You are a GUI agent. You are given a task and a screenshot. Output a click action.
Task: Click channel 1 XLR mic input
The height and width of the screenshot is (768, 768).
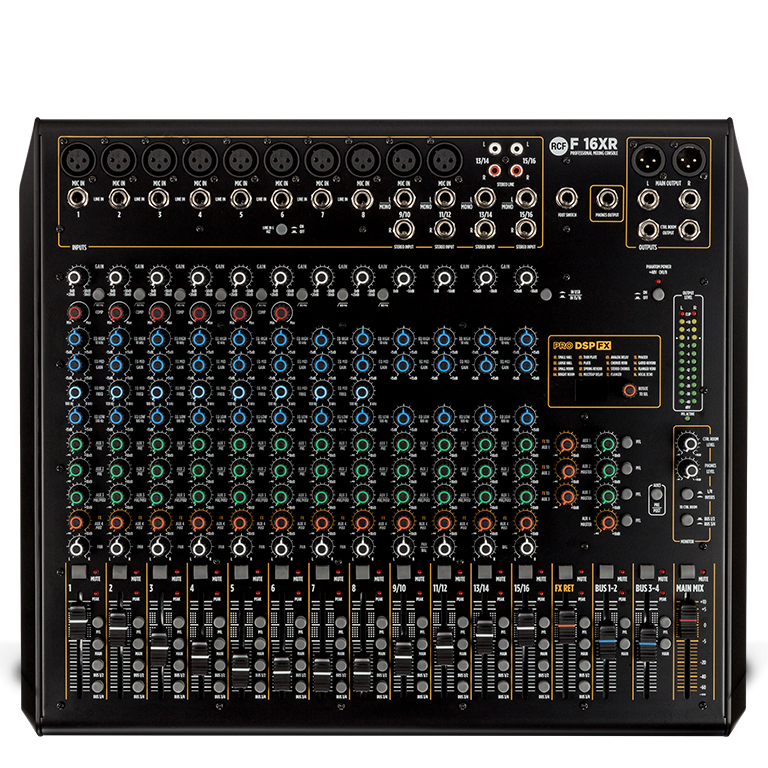[74, 158]
